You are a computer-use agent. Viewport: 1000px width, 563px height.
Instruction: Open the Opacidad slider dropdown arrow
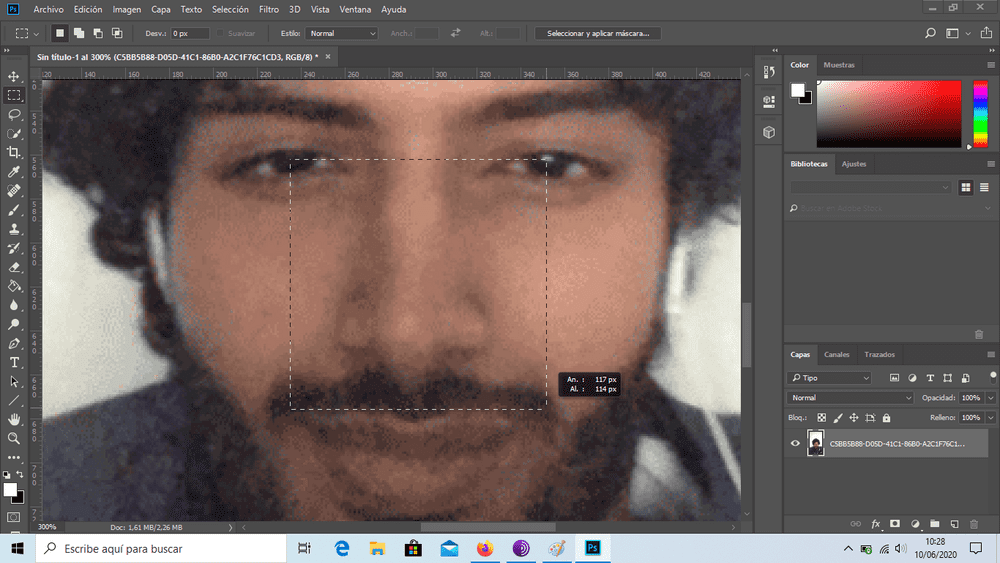pyautogui.click(x=990, y=398)
